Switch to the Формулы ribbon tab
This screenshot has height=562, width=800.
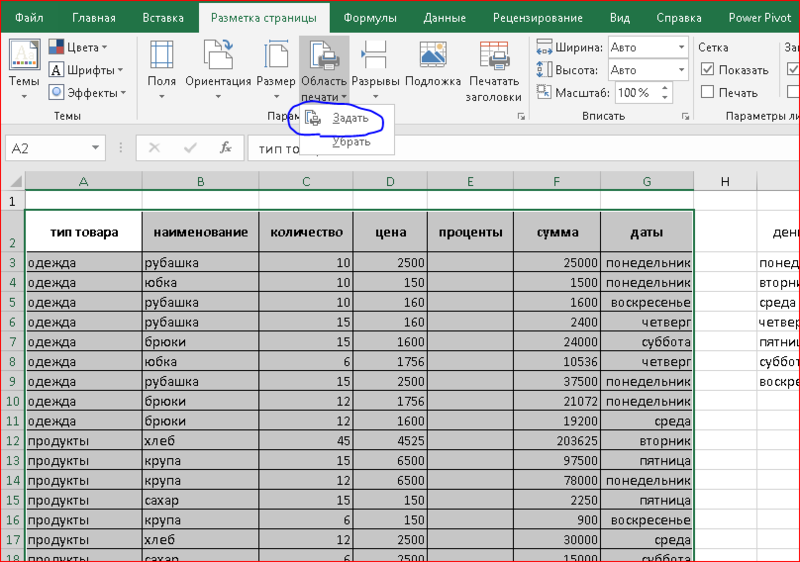pos(369,17)
